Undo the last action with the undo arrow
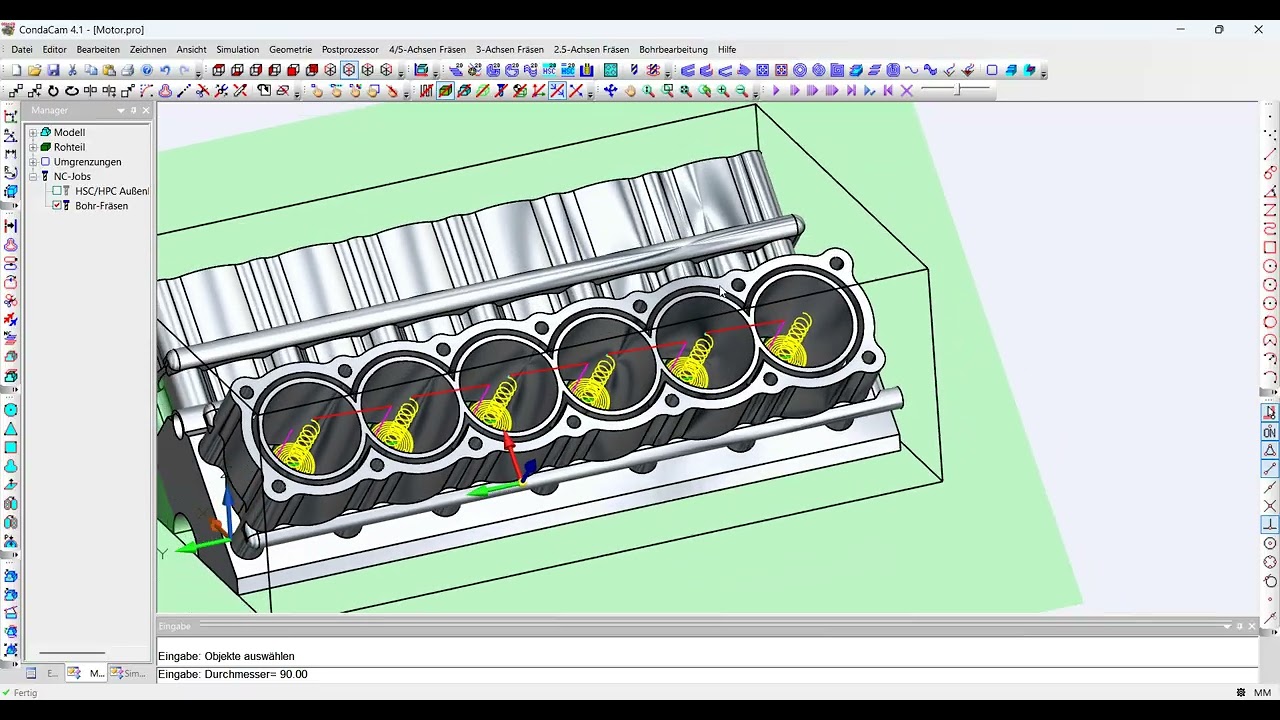This screenshot has width=1280, height=720. tap(165, 70)
